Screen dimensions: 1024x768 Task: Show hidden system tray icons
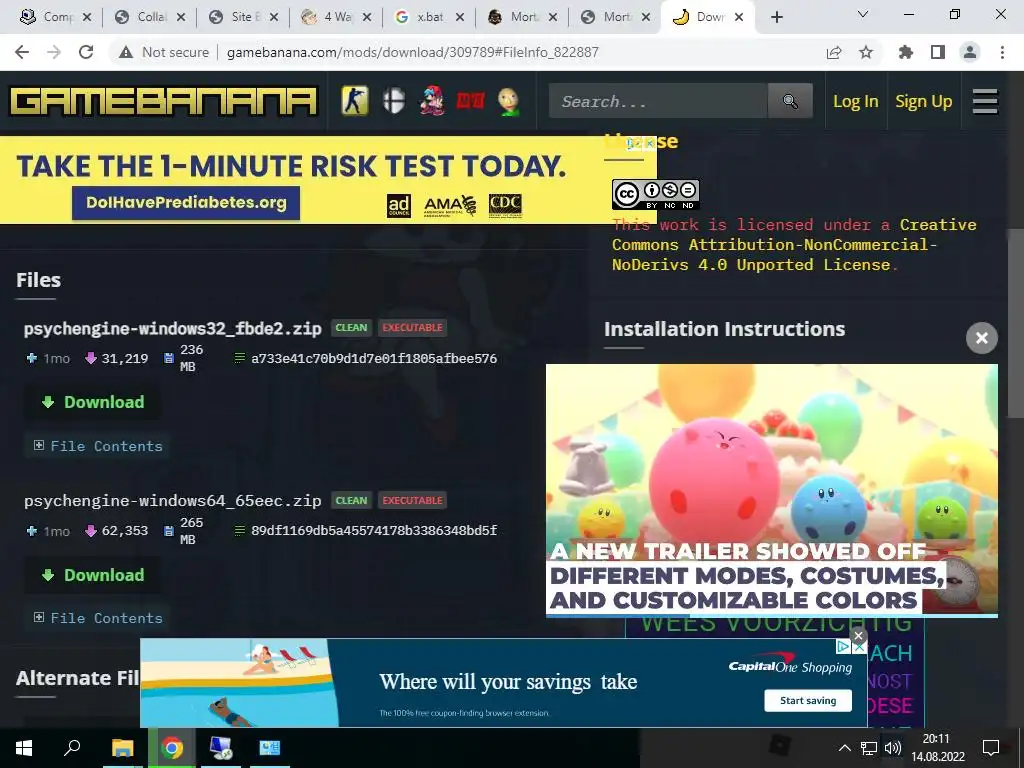tap(844, 748)
